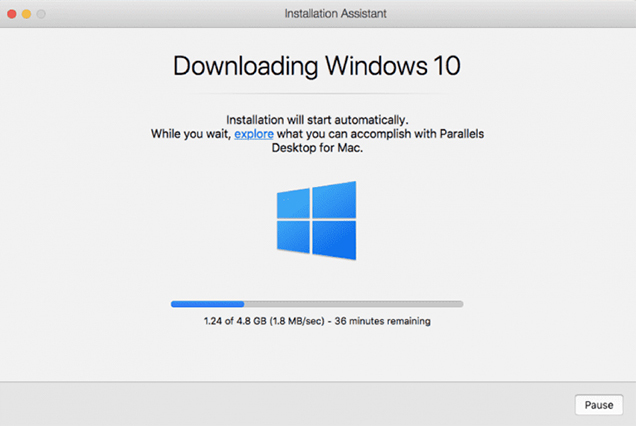The height and width of the screenshot is (426, 636).
Task: Minimize the window with the yellow button
Action: point(26,14)
